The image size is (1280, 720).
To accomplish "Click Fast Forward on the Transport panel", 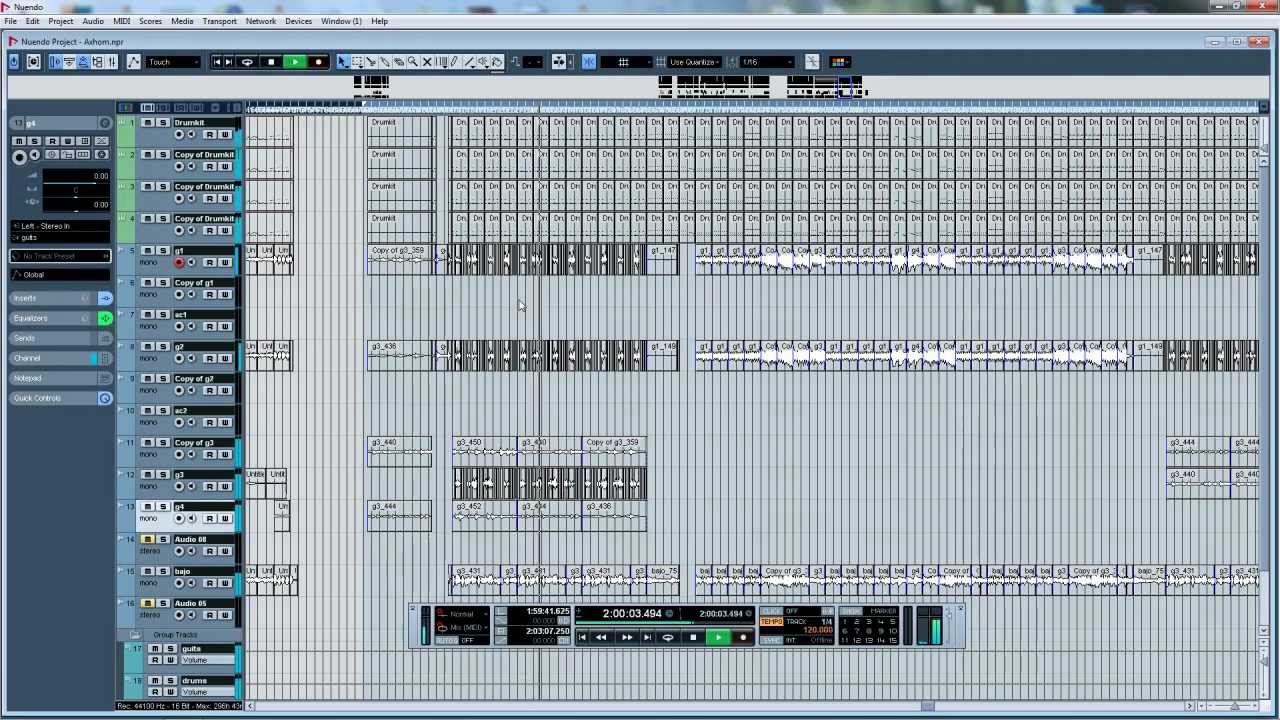I will coord(627,637).
